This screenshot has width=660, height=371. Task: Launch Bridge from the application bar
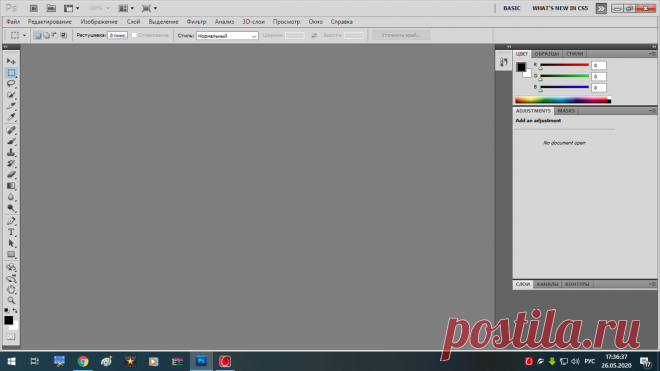coord(34,8)
